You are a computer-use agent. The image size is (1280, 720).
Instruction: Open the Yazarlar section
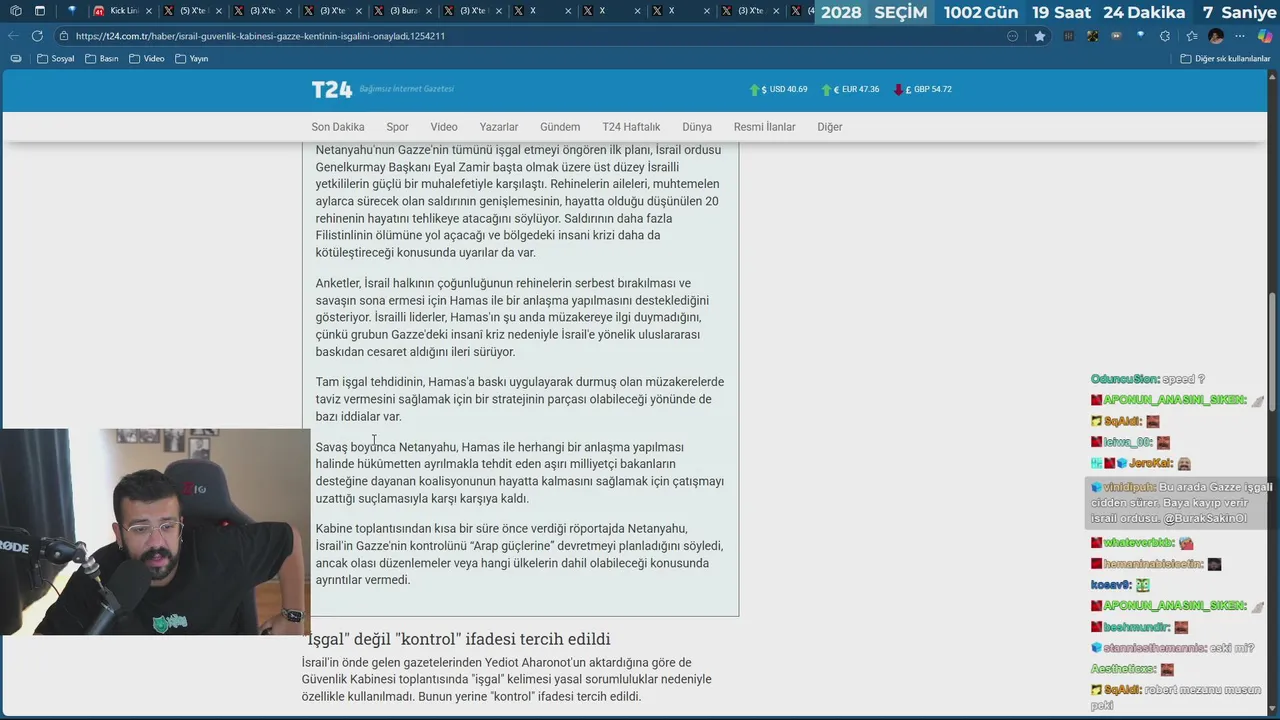[x=499, y=127]
